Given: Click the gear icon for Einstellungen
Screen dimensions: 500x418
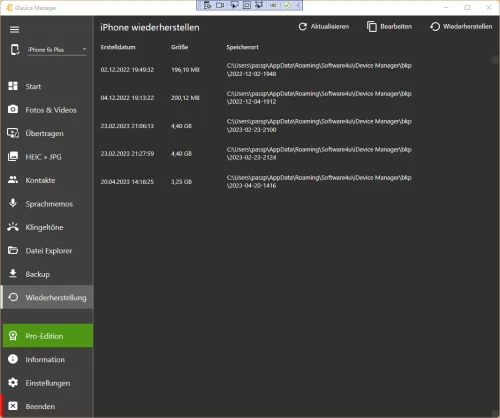Looking at the screenshot, I should coord(13,383).
